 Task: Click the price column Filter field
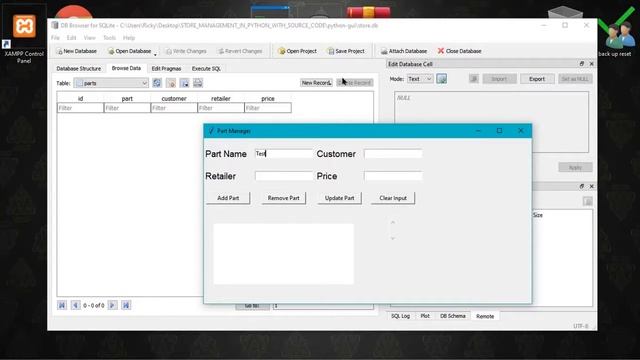pyautogui.click(x=268, y=108)
